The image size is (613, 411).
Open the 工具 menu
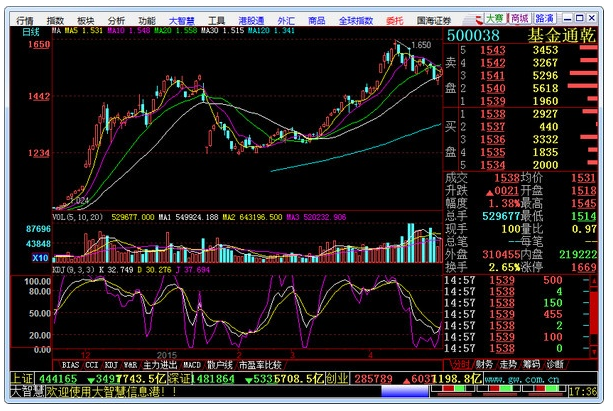(x=216, y=20)
